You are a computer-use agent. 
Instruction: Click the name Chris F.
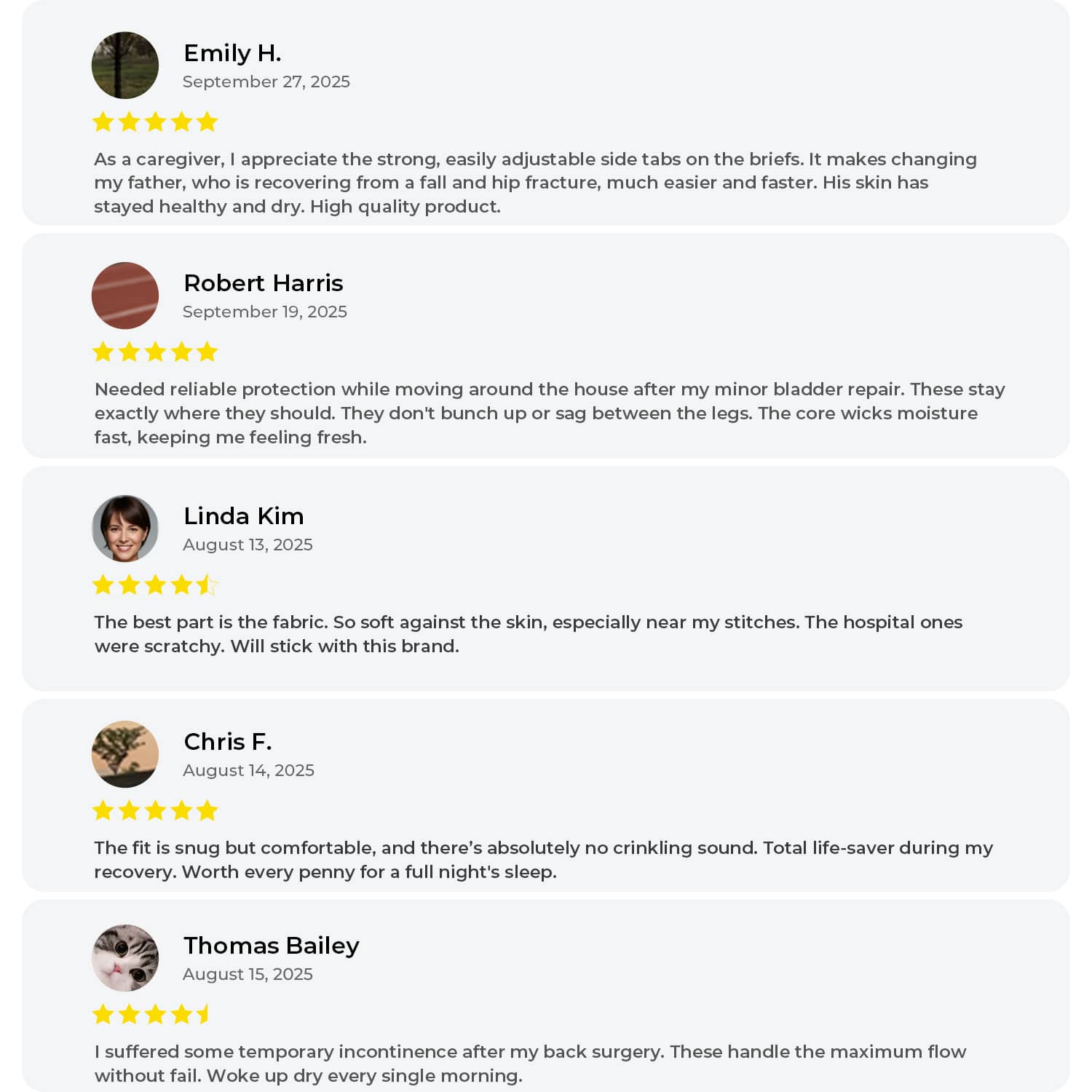point(227,742)
